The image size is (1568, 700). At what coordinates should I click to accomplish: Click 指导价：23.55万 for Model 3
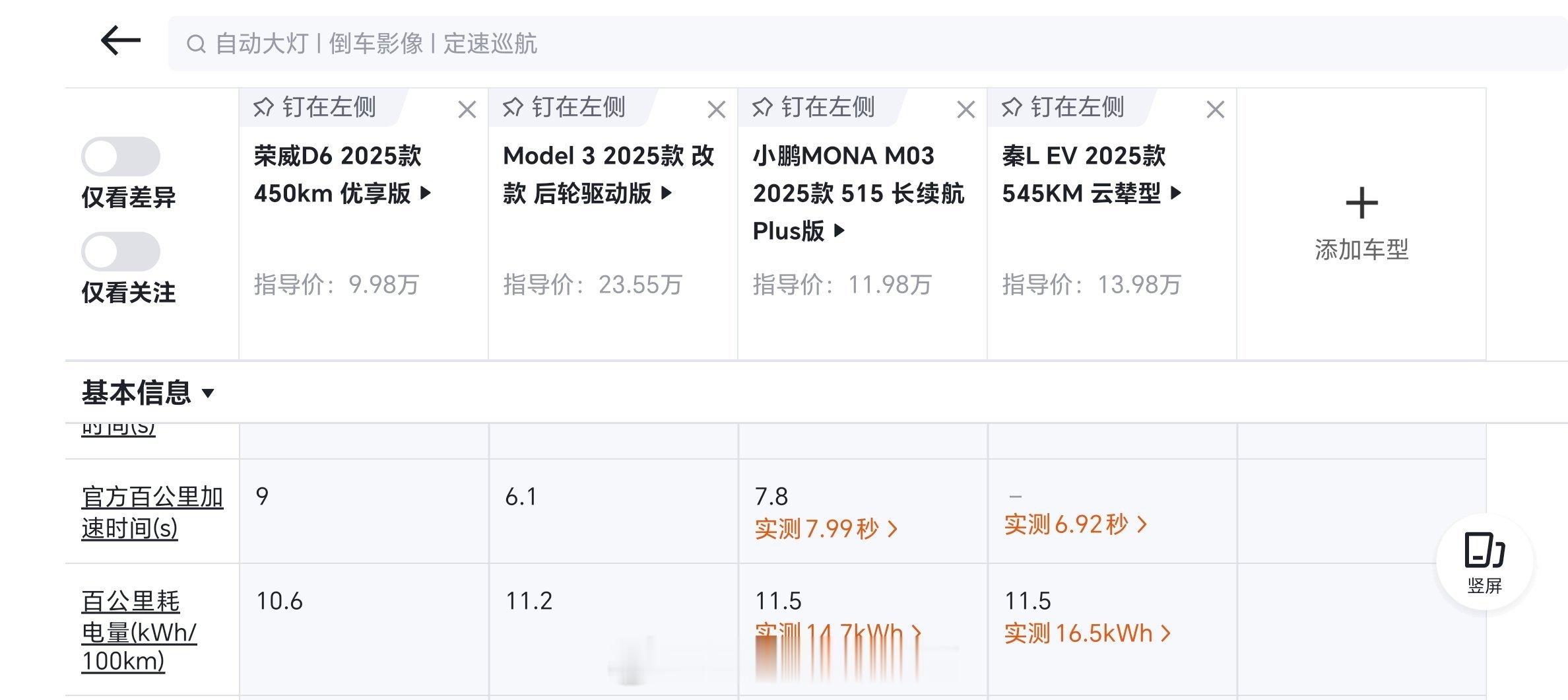[593, 285]
